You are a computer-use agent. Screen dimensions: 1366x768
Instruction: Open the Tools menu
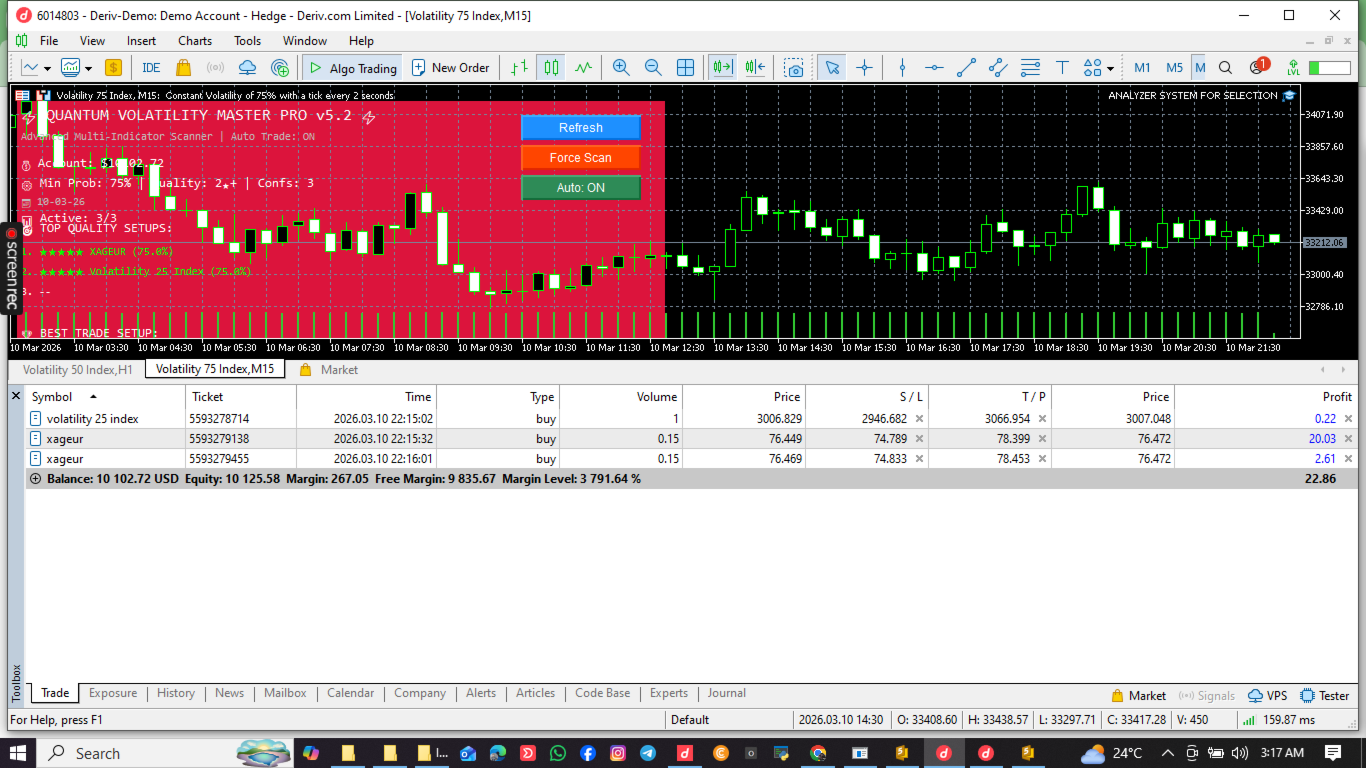[x=247, y=41]
